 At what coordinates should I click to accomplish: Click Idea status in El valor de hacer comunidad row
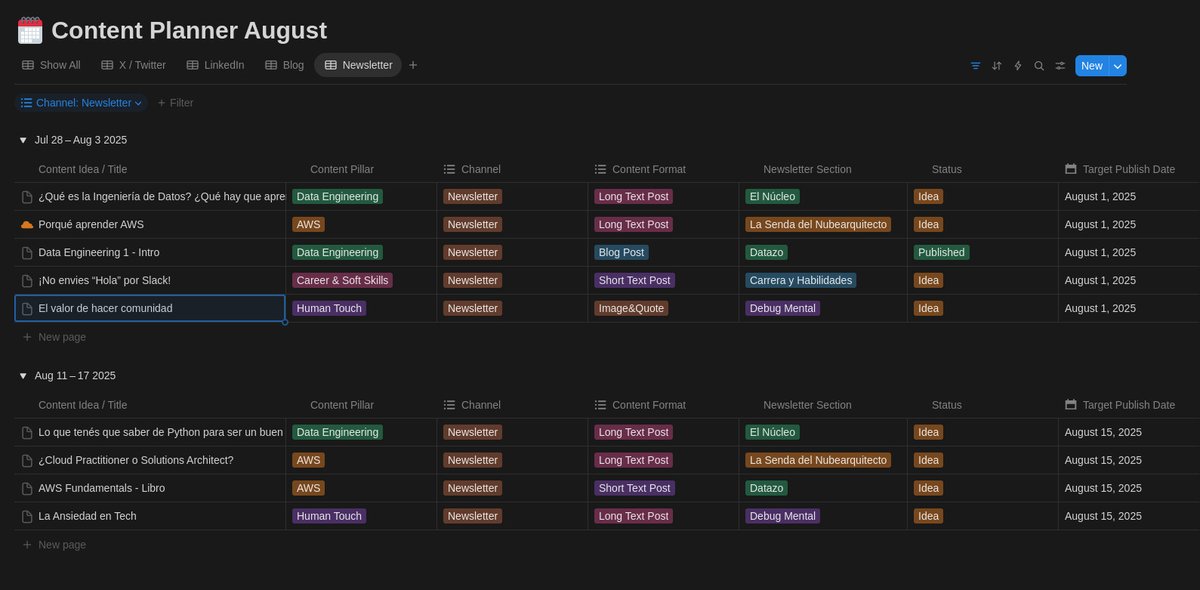(929, 309)
